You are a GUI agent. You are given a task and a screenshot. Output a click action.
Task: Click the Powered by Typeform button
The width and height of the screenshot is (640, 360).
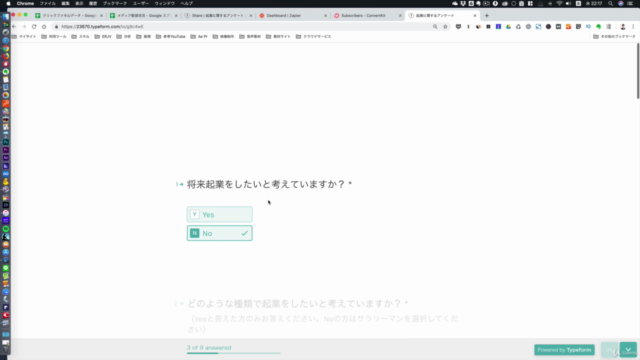(564, 350)
